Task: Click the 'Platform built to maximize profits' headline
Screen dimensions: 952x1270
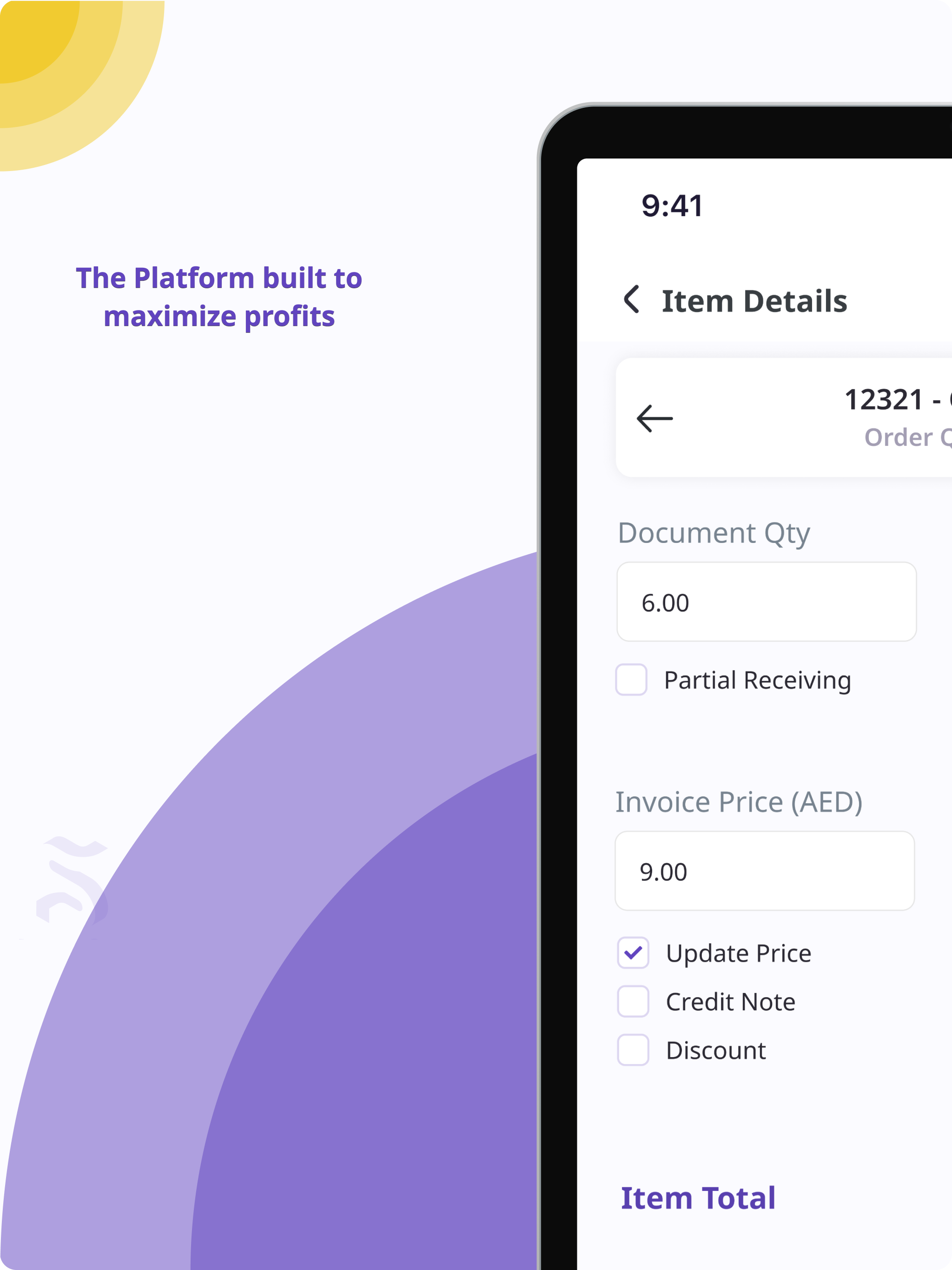Action: click(x=219, y=297)
